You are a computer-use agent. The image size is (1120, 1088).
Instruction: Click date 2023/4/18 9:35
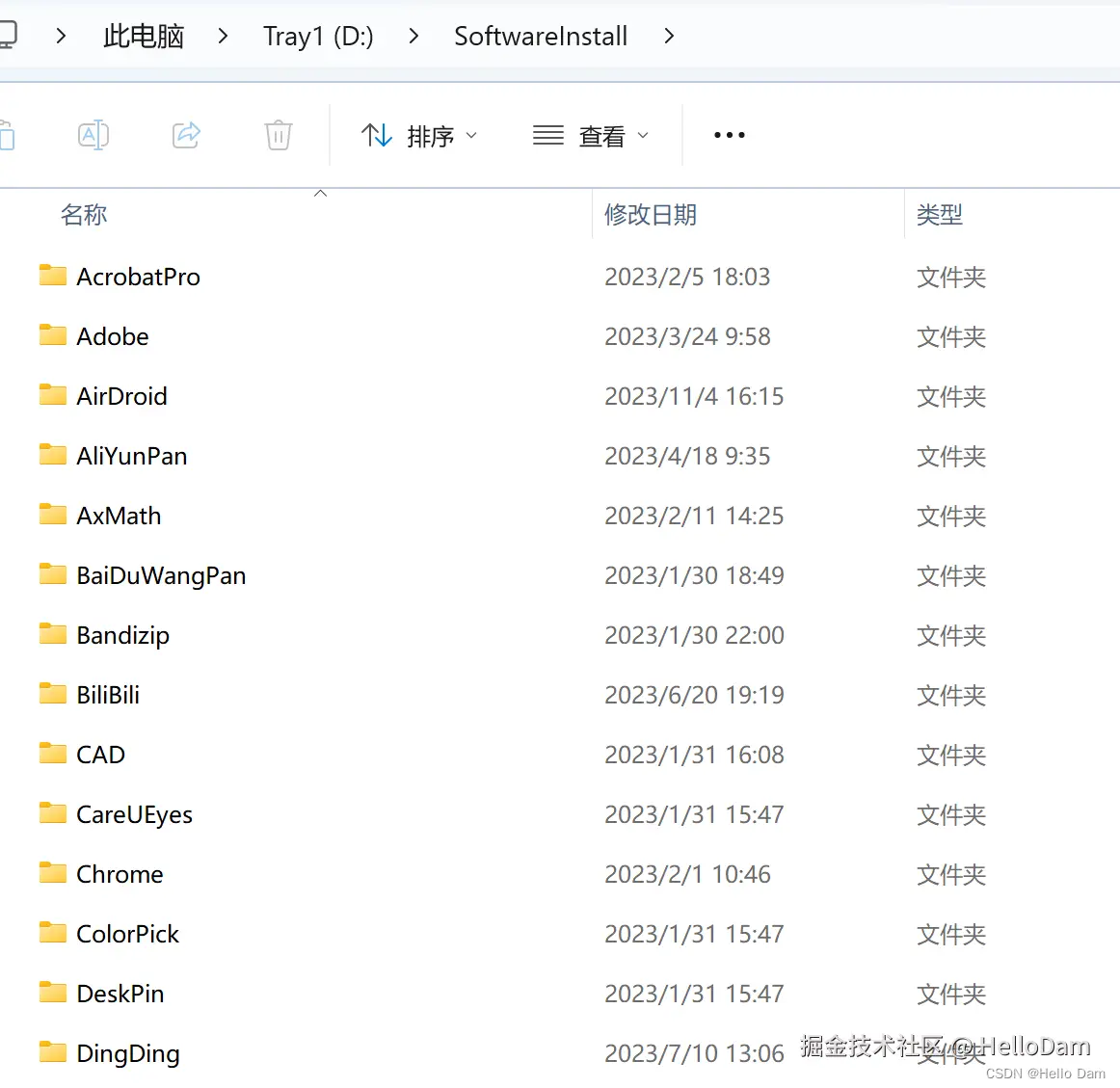[x=688, y=457]
